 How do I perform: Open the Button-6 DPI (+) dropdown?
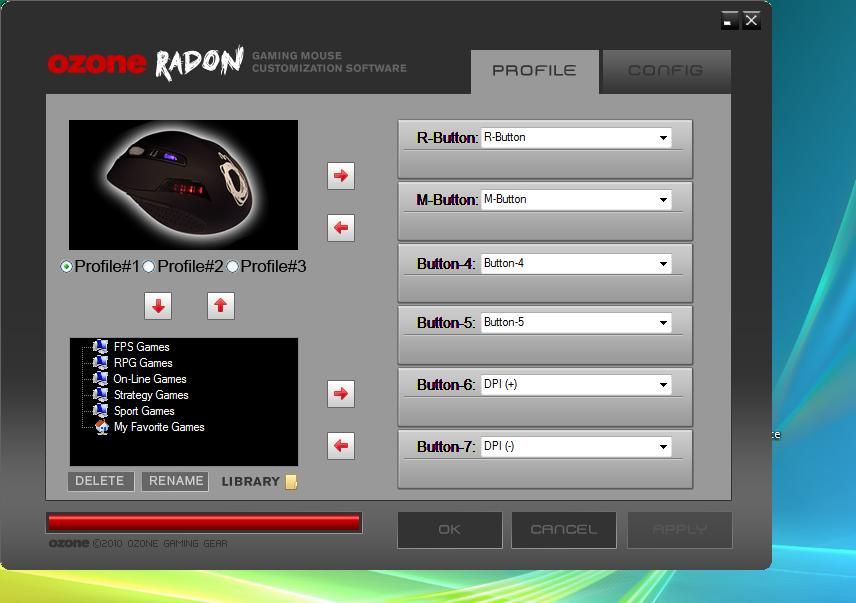point(576,385)
